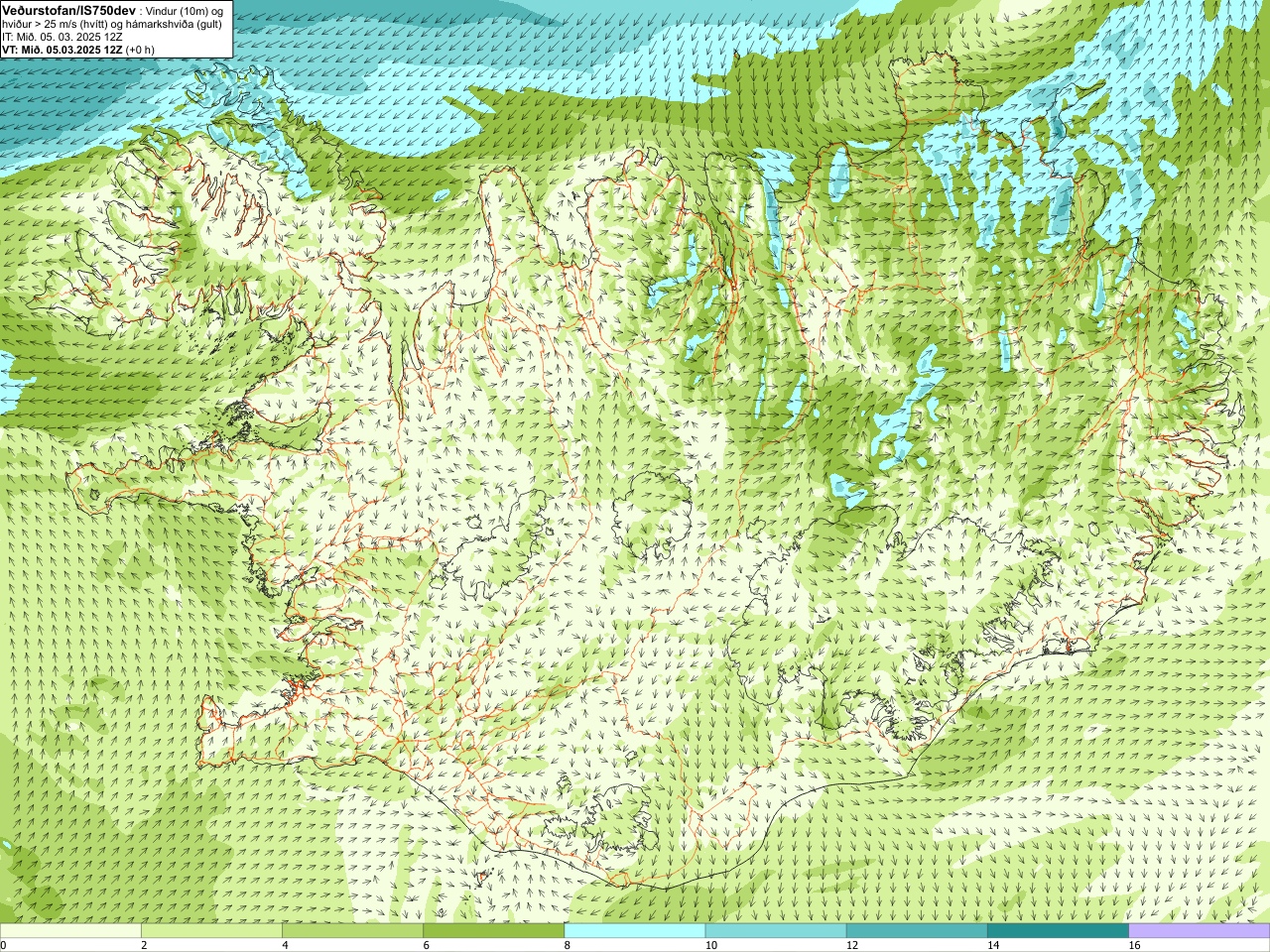Image resolution: width=1270 pixels, height=952 pixels.
Task: Click the legend value "8"
Action: click(568, 945)
